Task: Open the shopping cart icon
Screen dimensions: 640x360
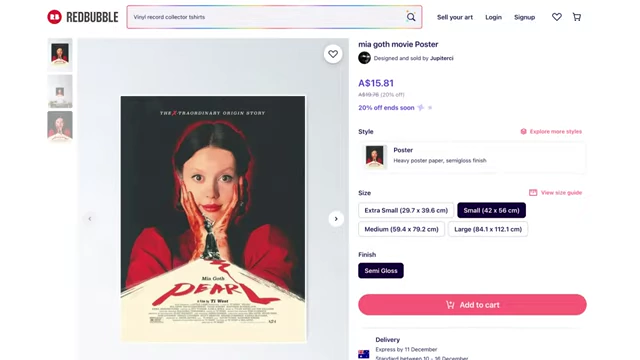Action: click(x=577, y=17)
